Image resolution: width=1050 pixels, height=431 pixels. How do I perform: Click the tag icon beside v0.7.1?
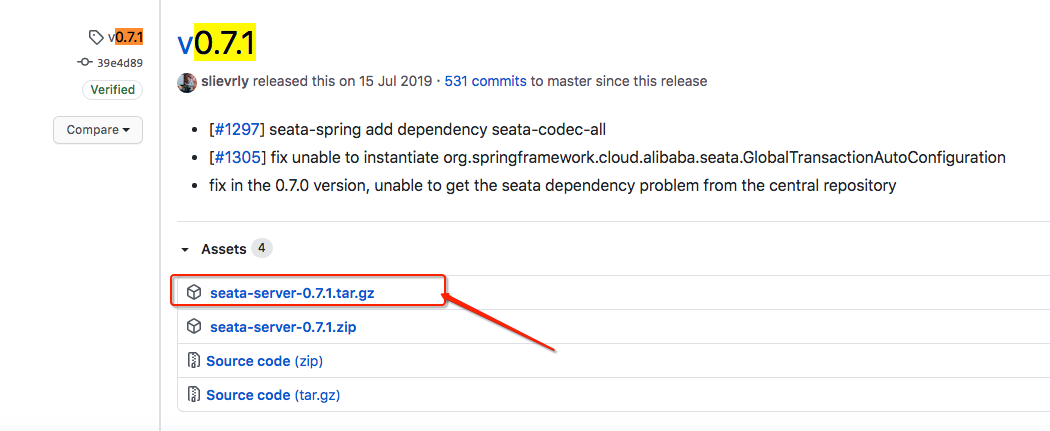pos(96,38)
